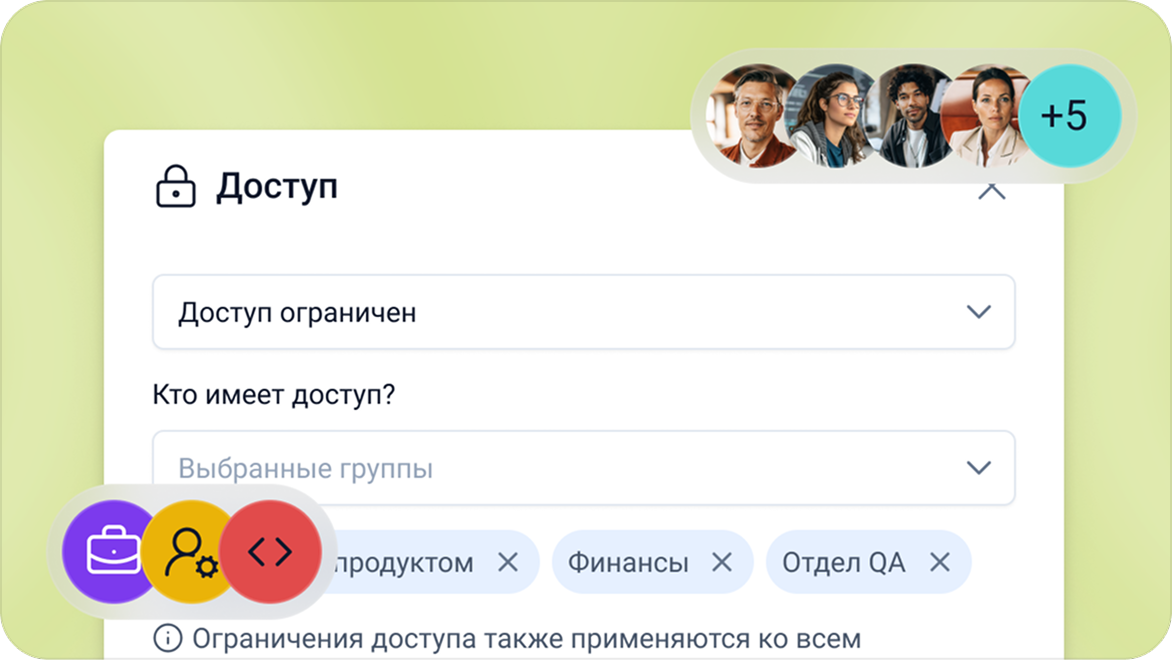Click the Кто имеет доступ? label
Image resolution: width=1172 pixels, height=660 pixels.
[274, 395]
